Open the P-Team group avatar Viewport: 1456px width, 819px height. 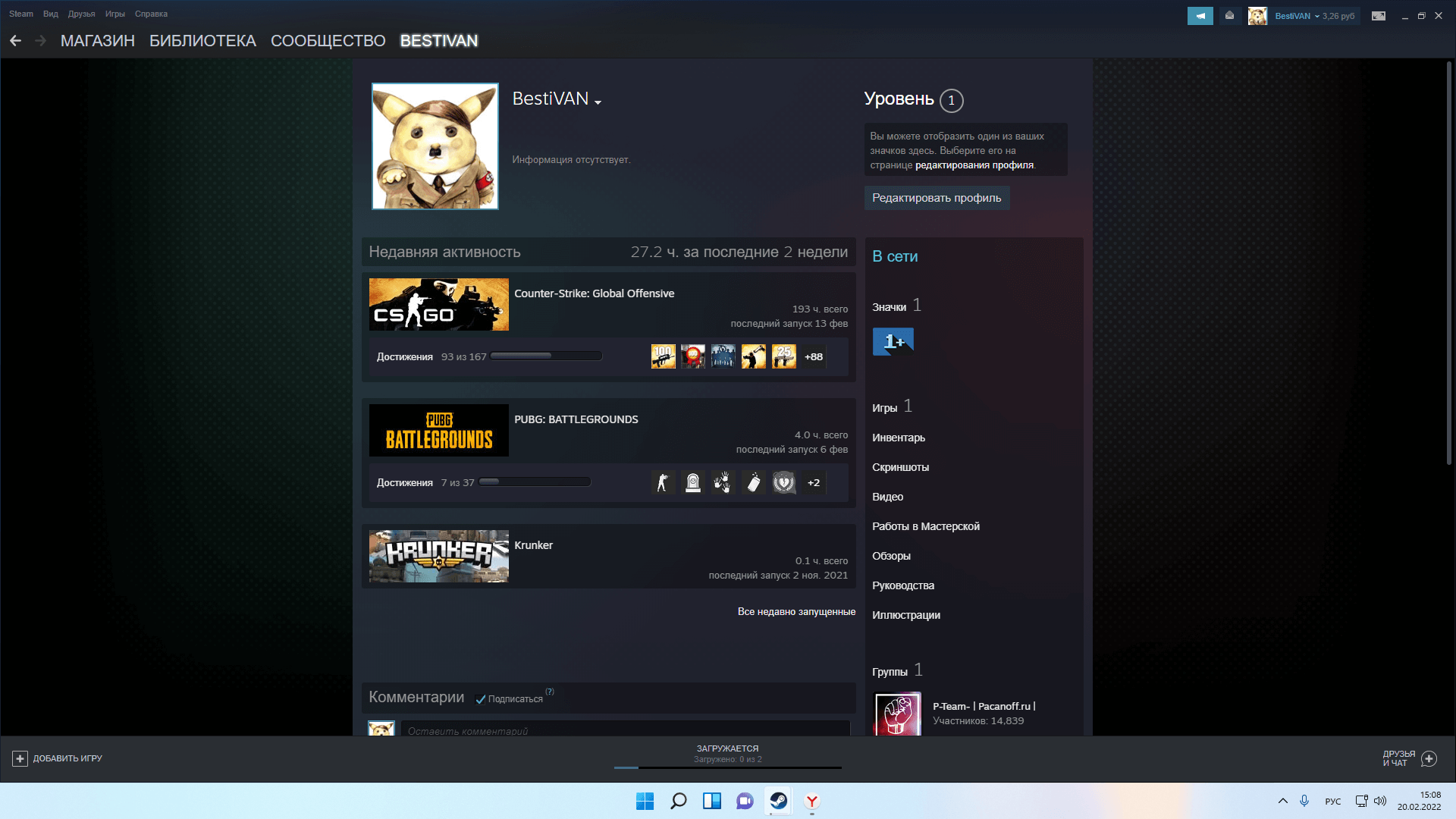(x=898, y=714)
